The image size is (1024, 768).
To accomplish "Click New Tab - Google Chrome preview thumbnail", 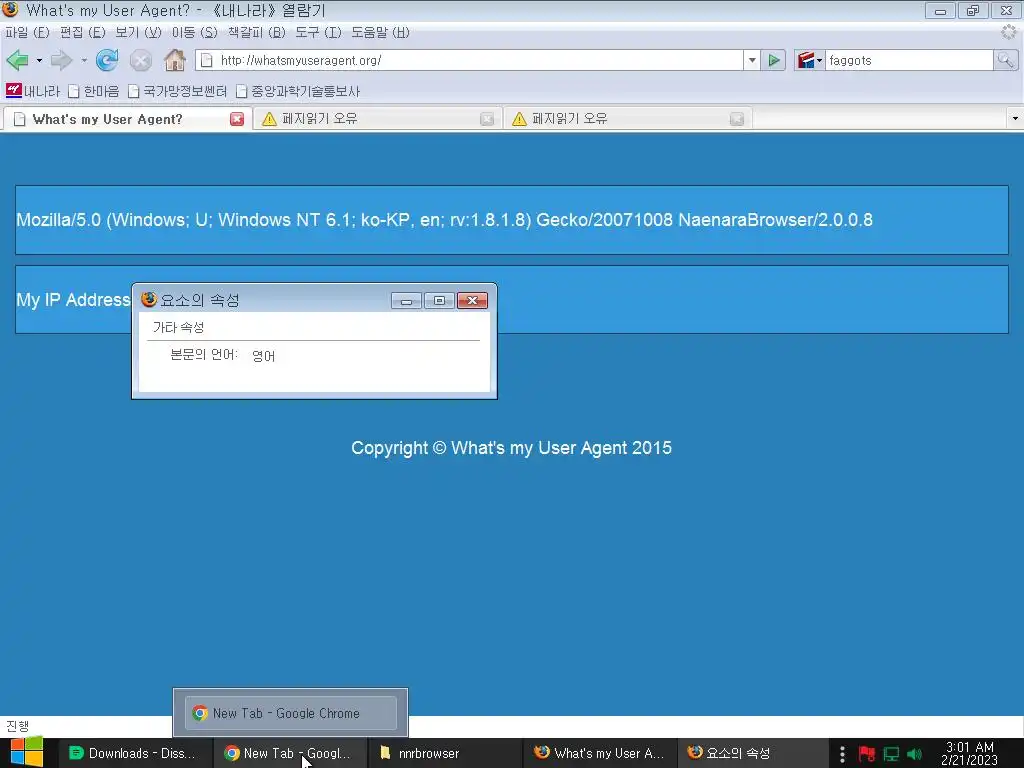I will [291, 712].
